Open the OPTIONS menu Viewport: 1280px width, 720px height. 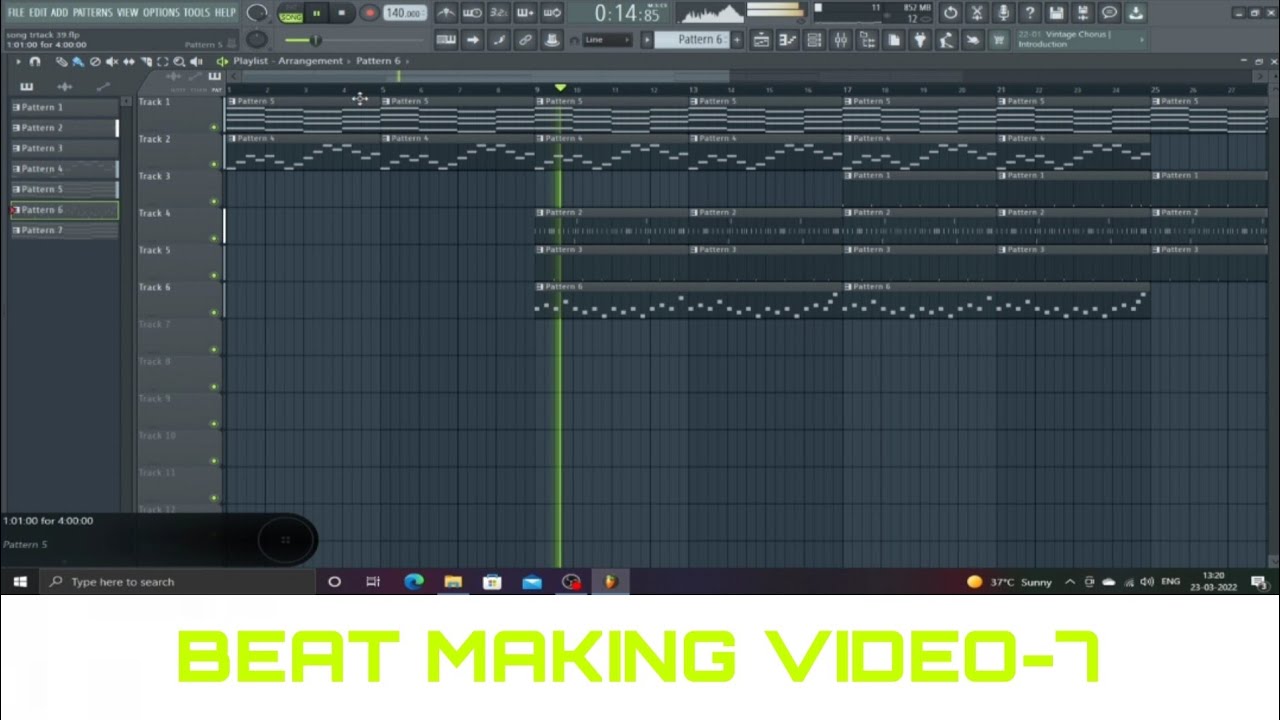(161, 13)
